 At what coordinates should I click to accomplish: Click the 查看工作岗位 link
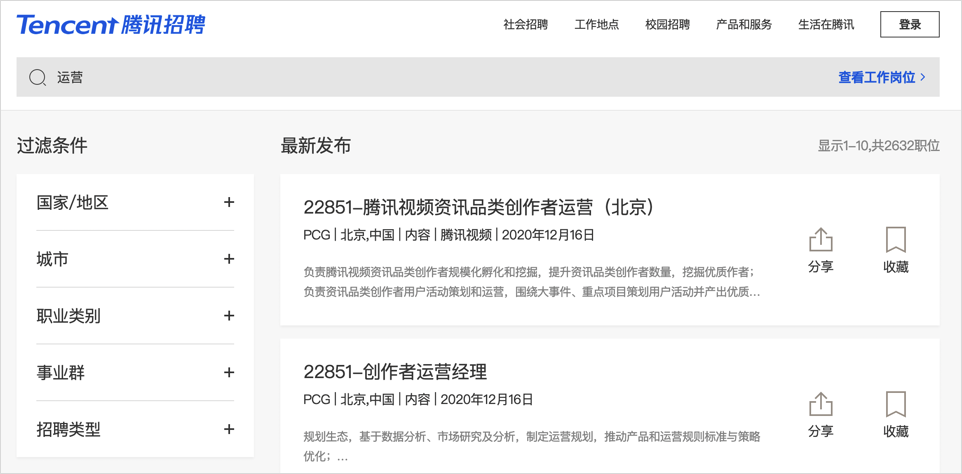882,77
